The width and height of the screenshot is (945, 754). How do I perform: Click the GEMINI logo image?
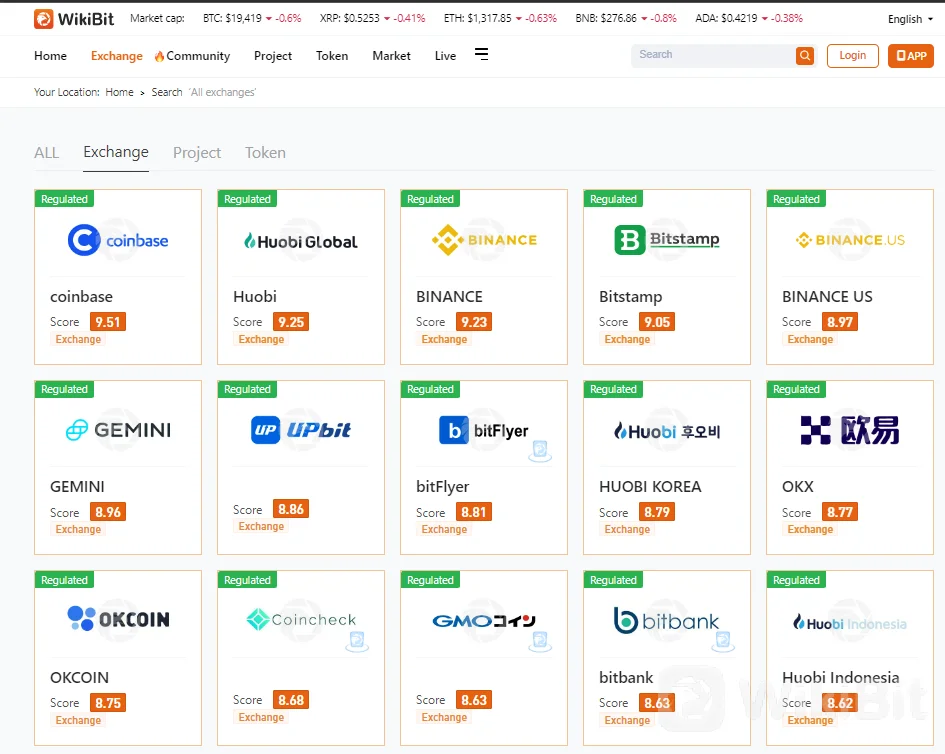point(118,430)
